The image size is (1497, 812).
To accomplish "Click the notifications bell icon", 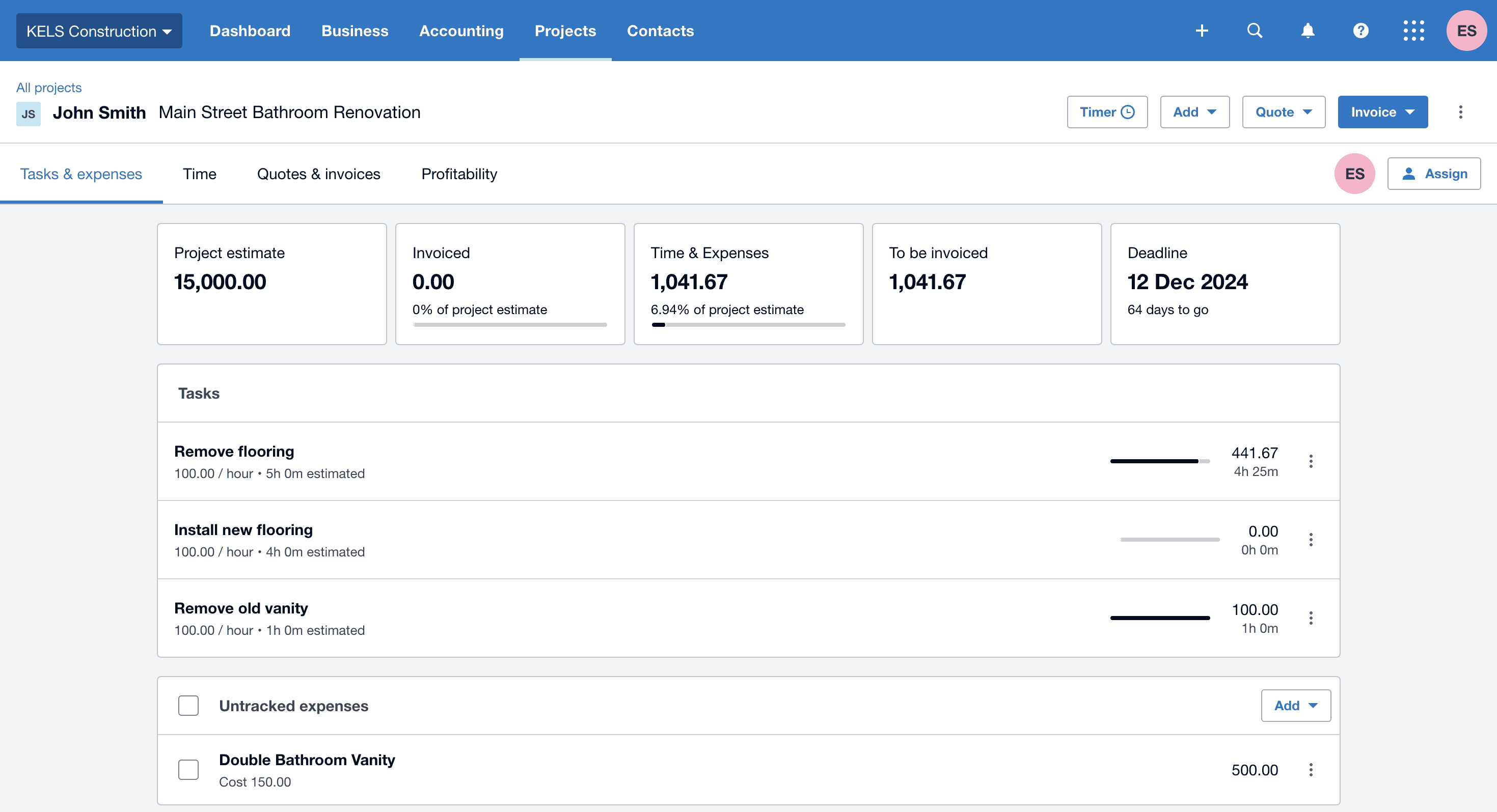I will (x=1306, y=30).
